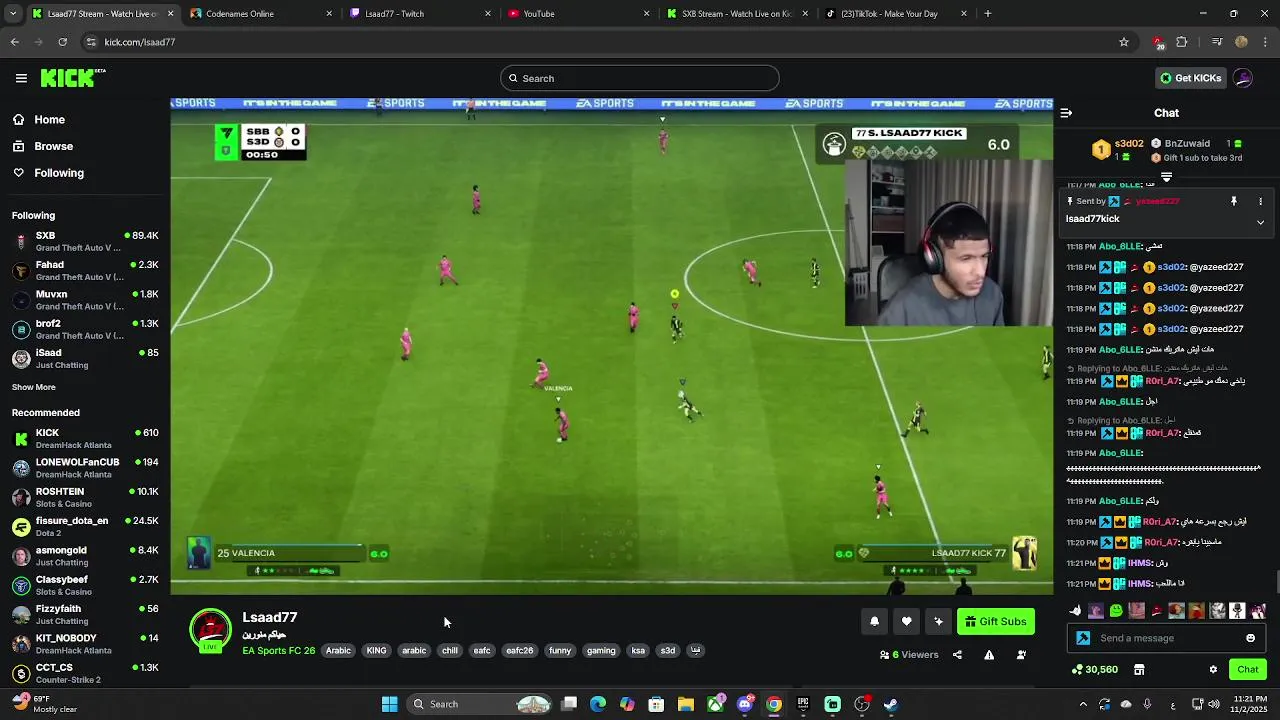Click the user icon right of report triangle
1280x720 pixels.
coord(1021,655)
